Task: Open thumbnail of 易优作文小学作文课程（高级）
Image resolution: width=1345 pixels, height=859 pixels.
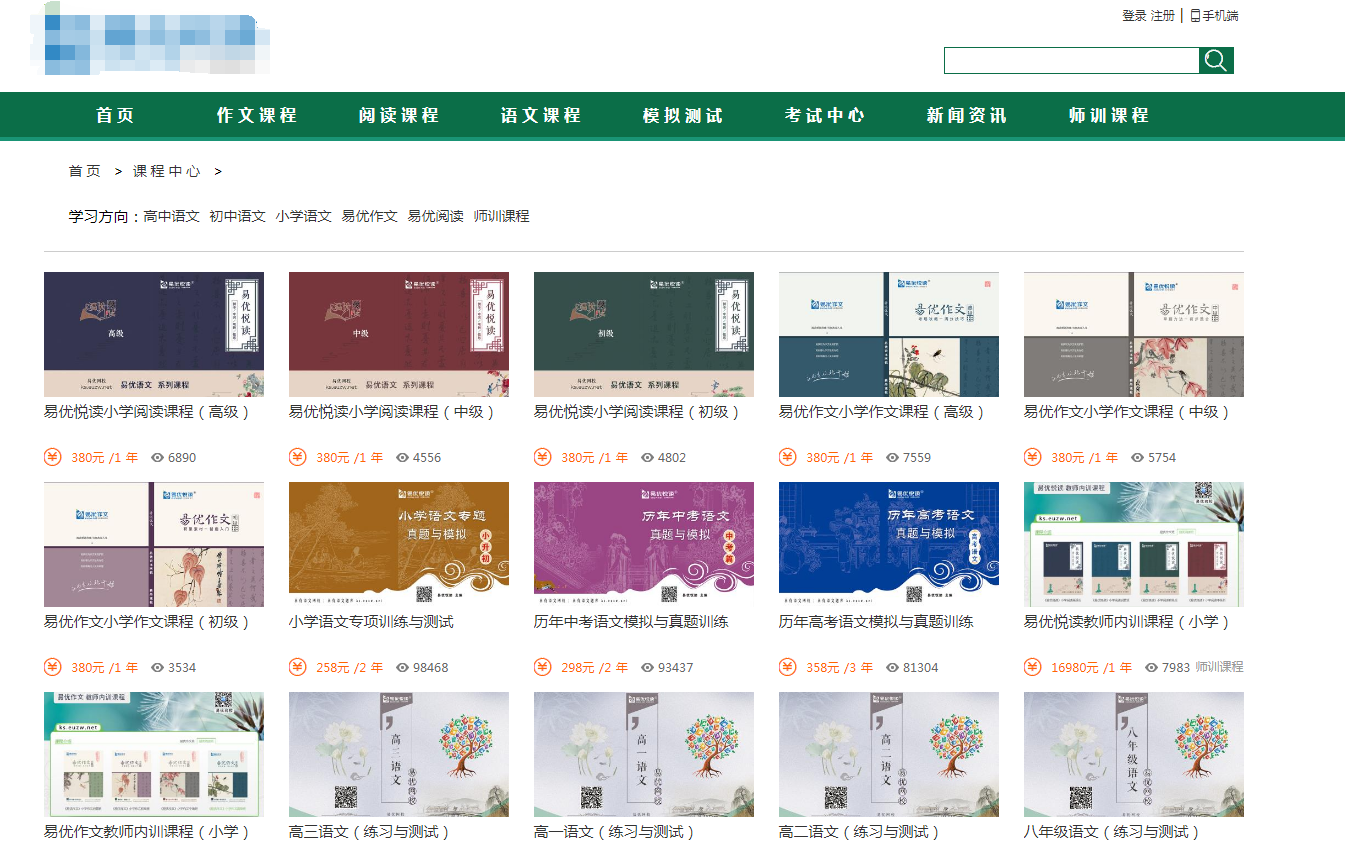Action: (x=889, y=334)
